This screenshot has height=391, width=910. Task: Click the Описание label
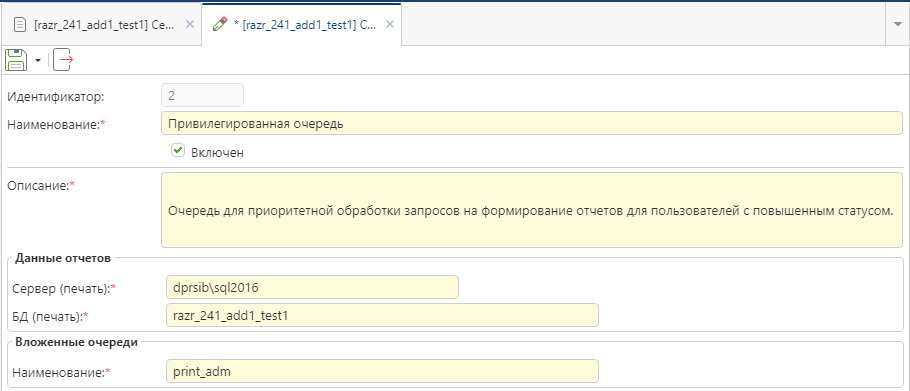[x=41, y=186]
